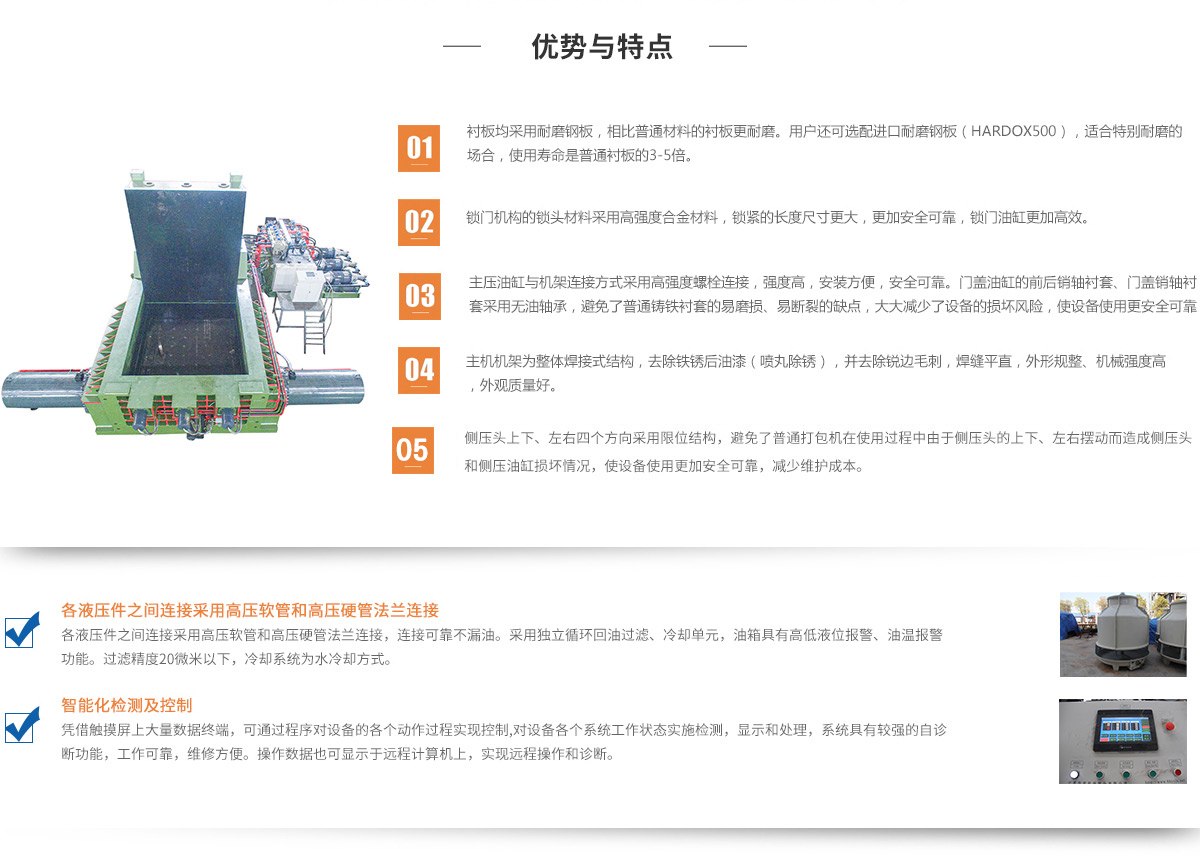Click the description starting with 凭借触摸屏上大量数据终端
This screenshot has height=859, width=1200.
(503, 741)
